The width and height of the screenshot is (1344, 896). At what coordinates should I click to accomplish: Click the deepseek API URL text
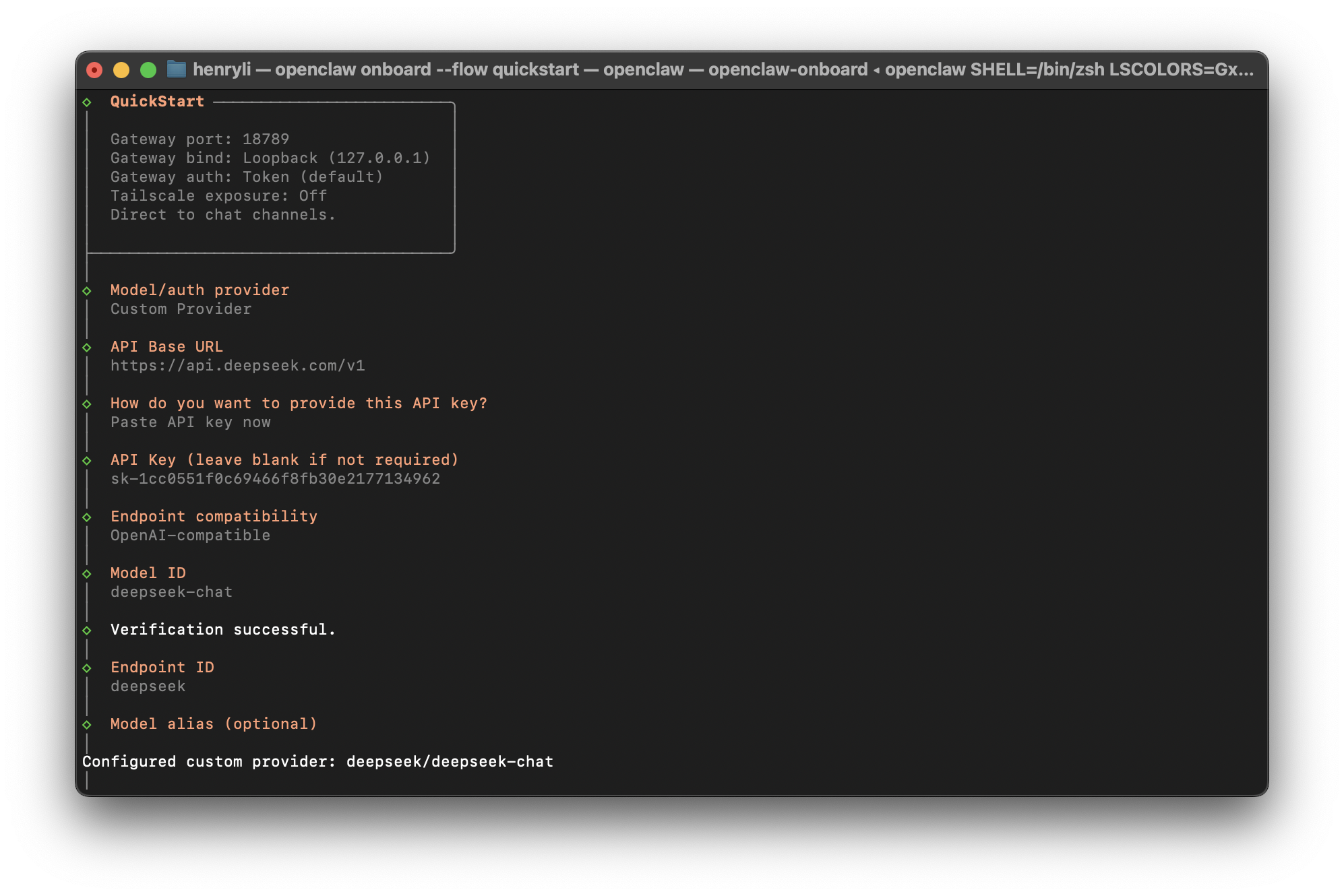click(x=237, y=366)
